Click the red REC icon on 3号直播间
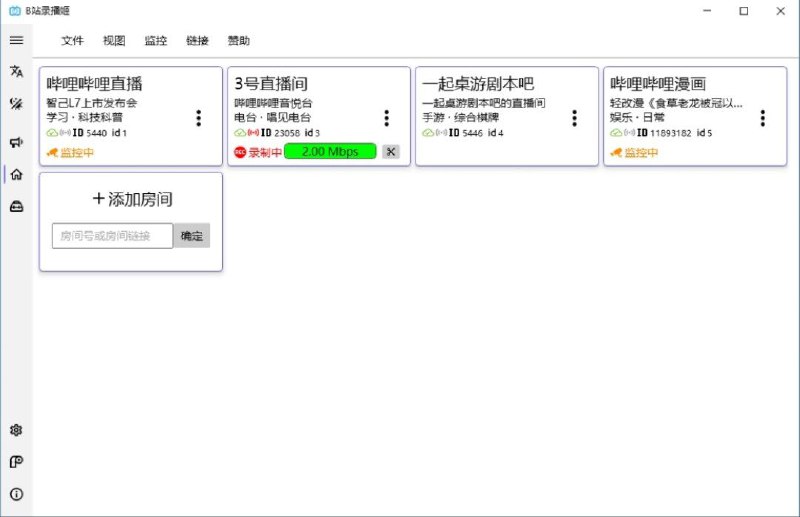 click(240, 152)
